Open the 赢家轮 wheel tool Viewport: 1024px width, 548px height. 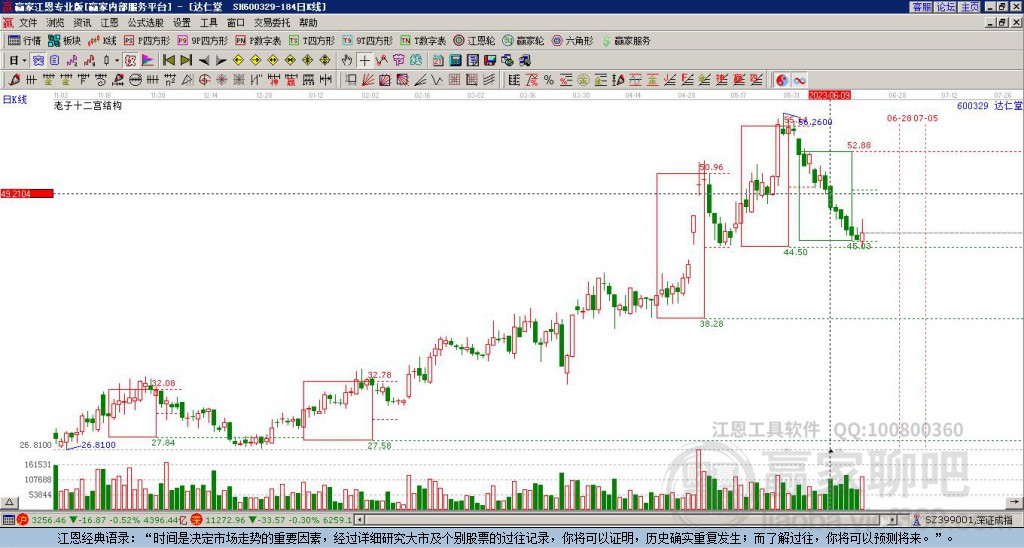[523, 40]
